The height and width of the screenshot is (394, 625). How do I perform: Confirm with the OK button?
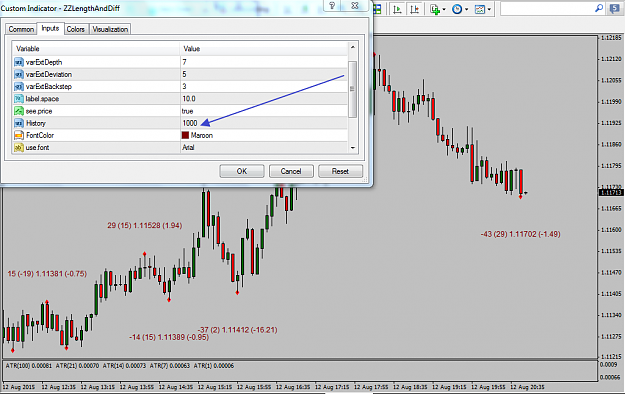coord(242,171)
